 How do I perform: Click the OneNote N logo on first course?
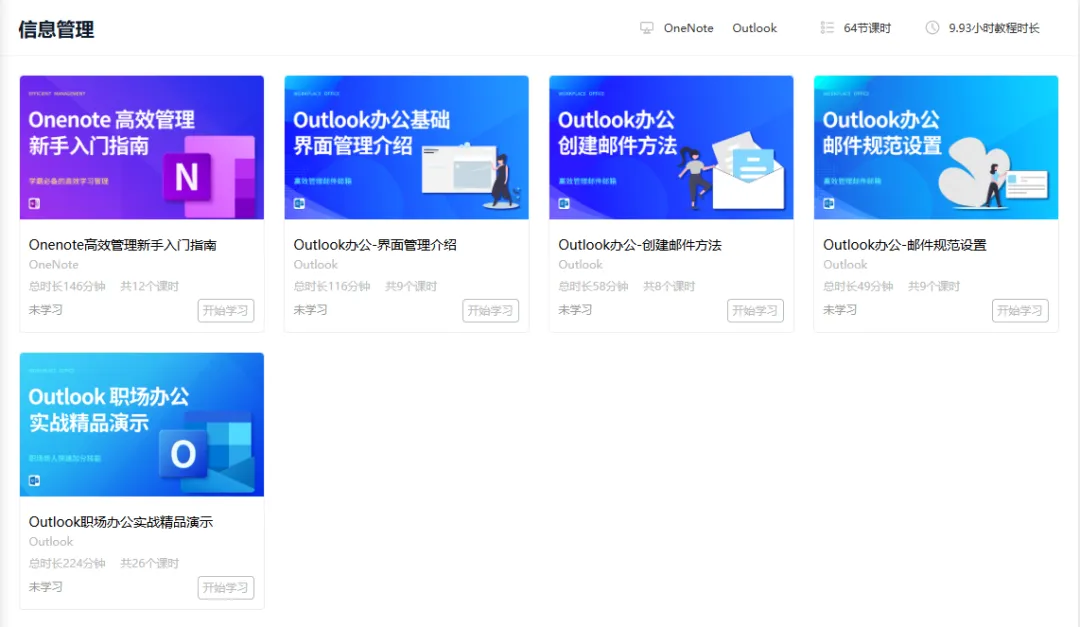(x=187, y=177)
